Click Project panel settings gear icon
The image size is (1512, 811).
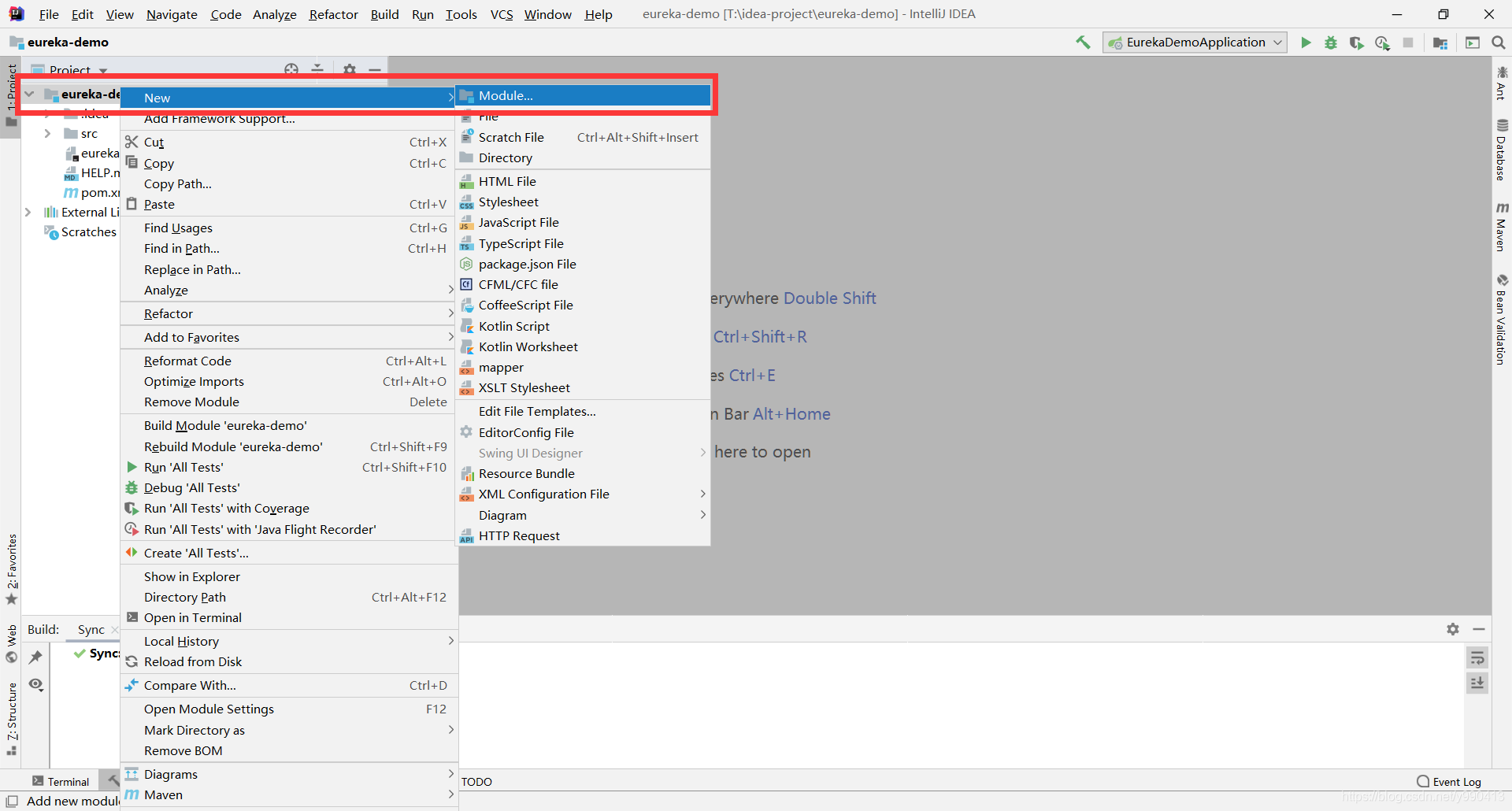350,70
